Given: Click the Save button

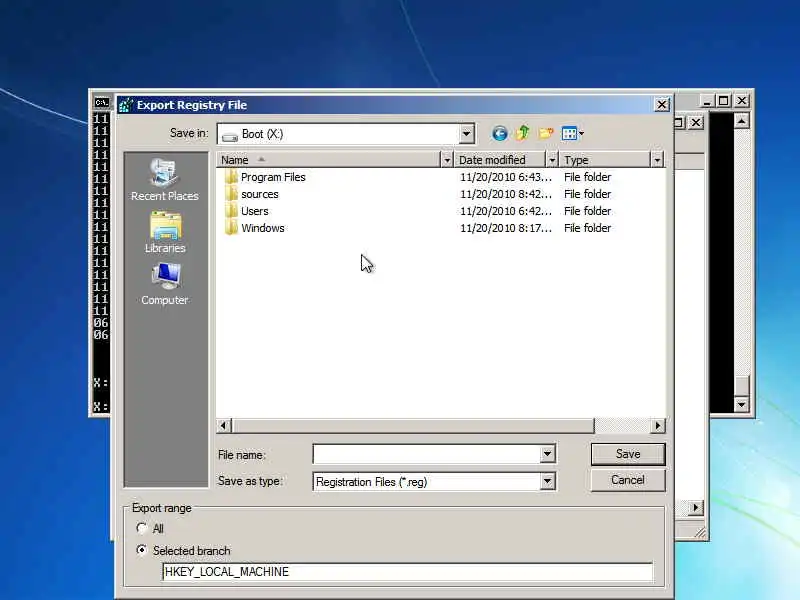Looking at the screenshot, I should [x=628, y=454].
